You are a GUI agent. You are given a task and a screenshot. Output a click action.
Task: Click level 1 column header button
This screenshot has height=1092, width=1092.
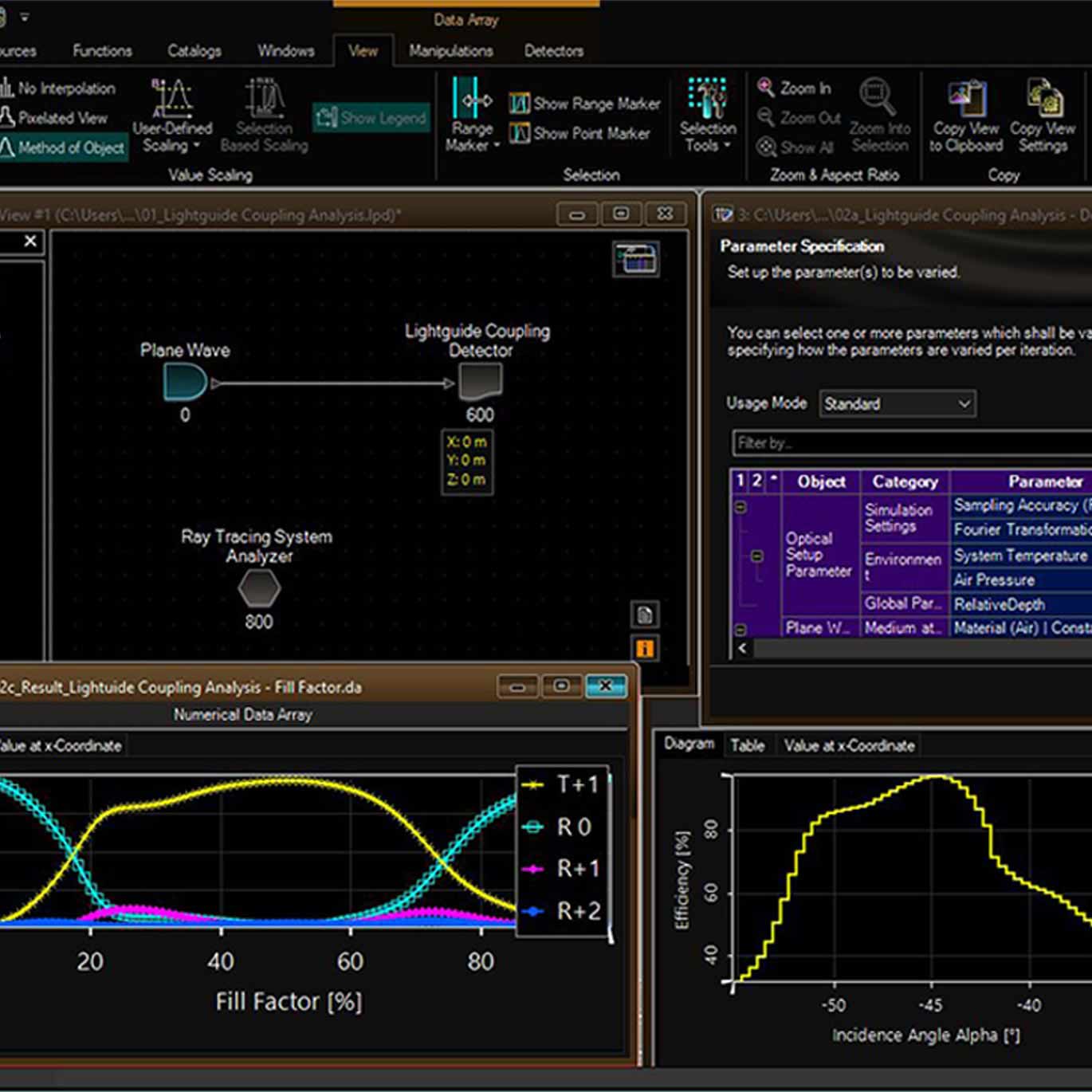tap(740, 481)
